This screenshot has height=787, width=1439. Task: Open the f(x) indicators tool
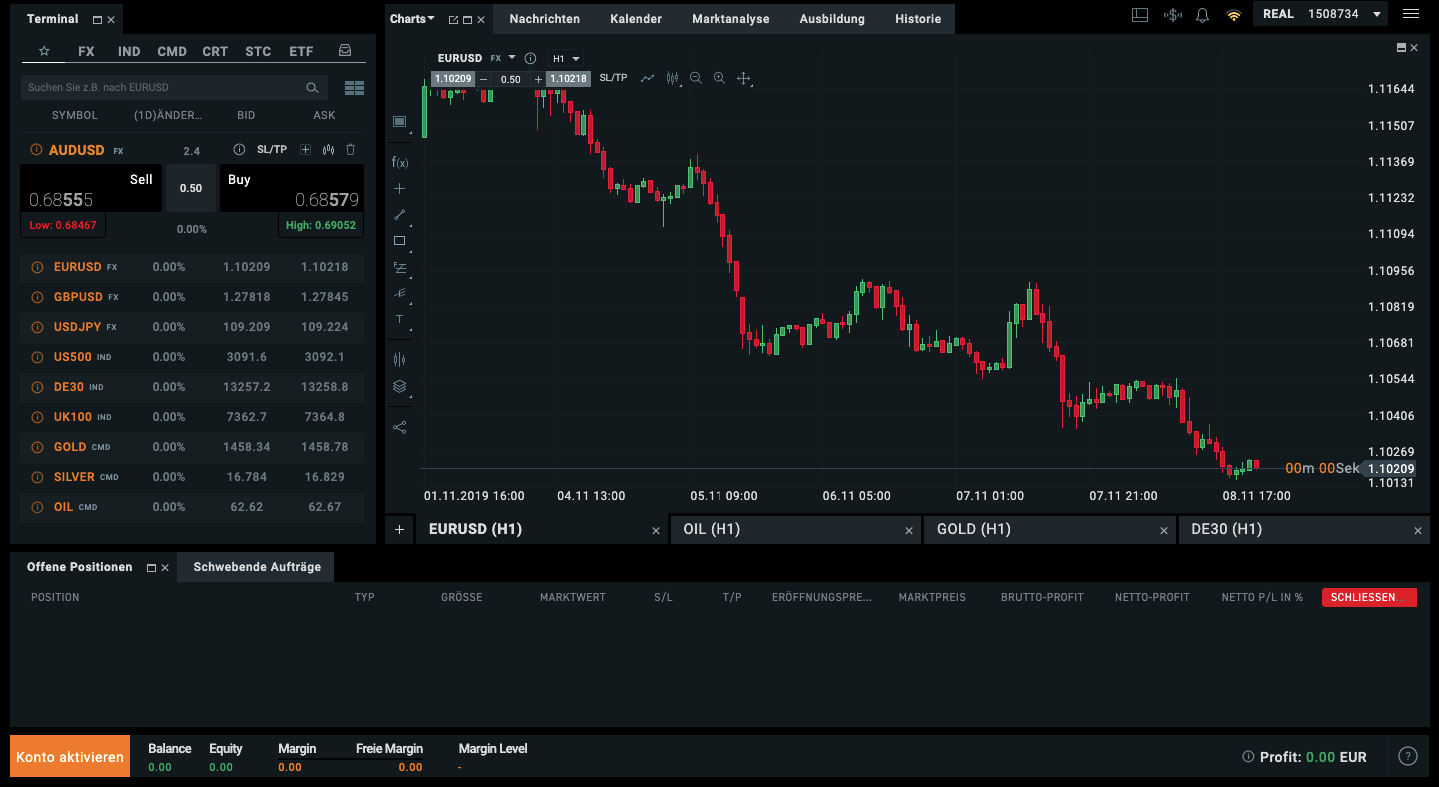coord(400,162)
